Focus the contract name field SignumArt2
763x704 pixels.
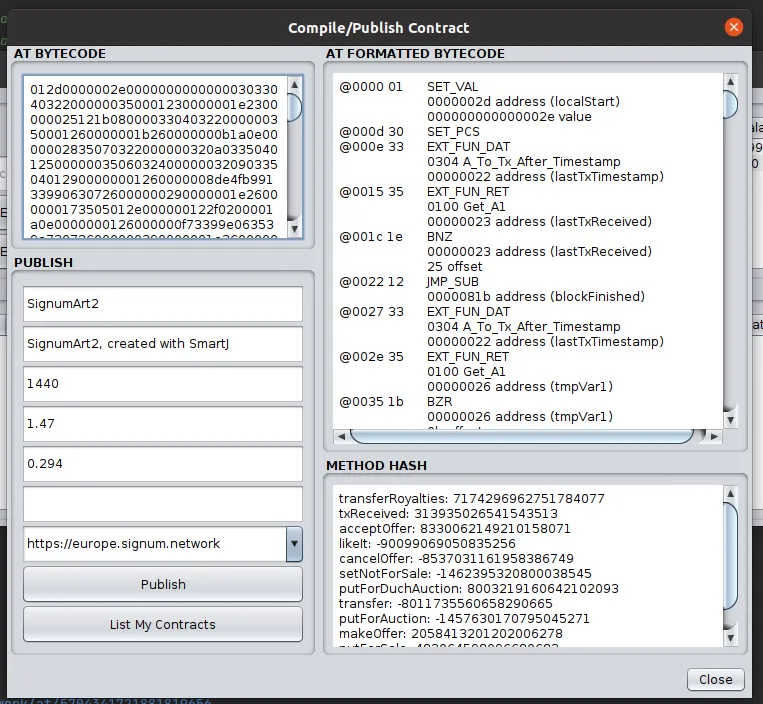tap(163, 304)
